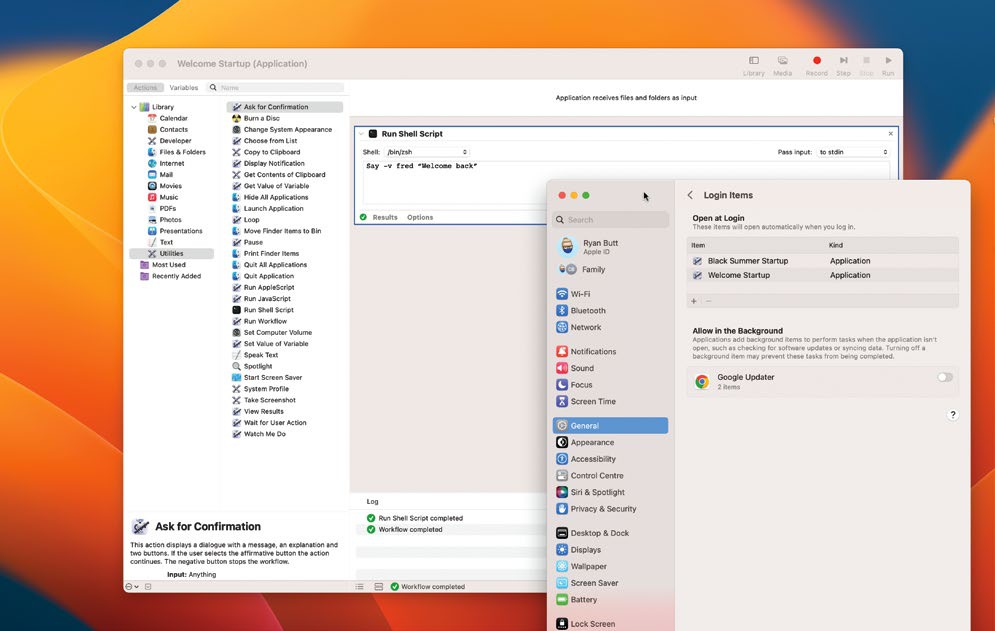995x631 pixels.
Task: Switch to the Actions tab
Action: pyautogui.click(x=145, y=88)
